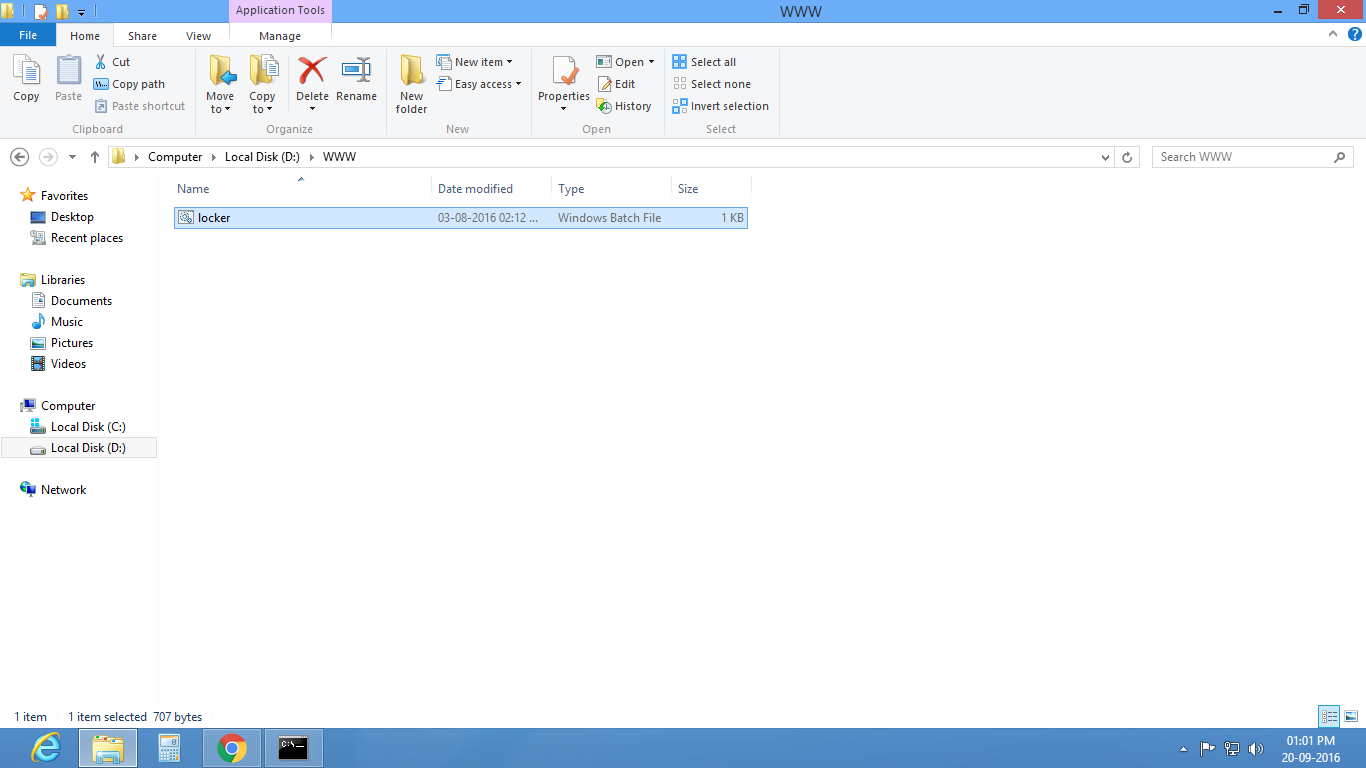Image resolution: width=1366 pixels, height=768 pixels.
Task: Click the Back navigation button
Action: pos(19,157)
